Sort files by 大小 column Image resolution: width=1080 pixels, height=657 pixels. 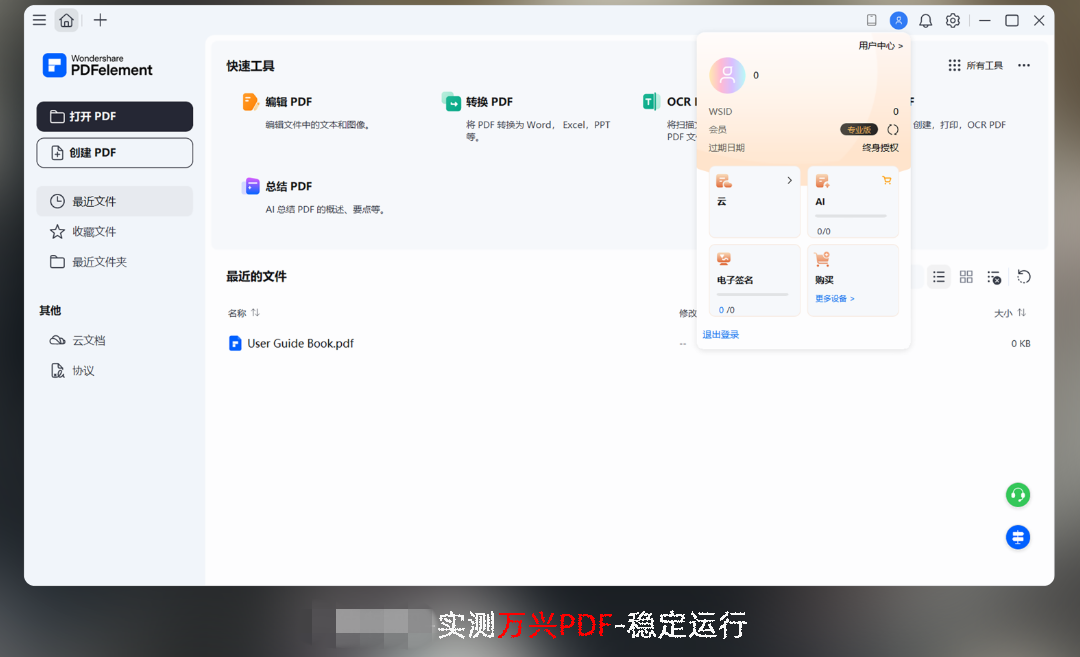pos(1010,313)
